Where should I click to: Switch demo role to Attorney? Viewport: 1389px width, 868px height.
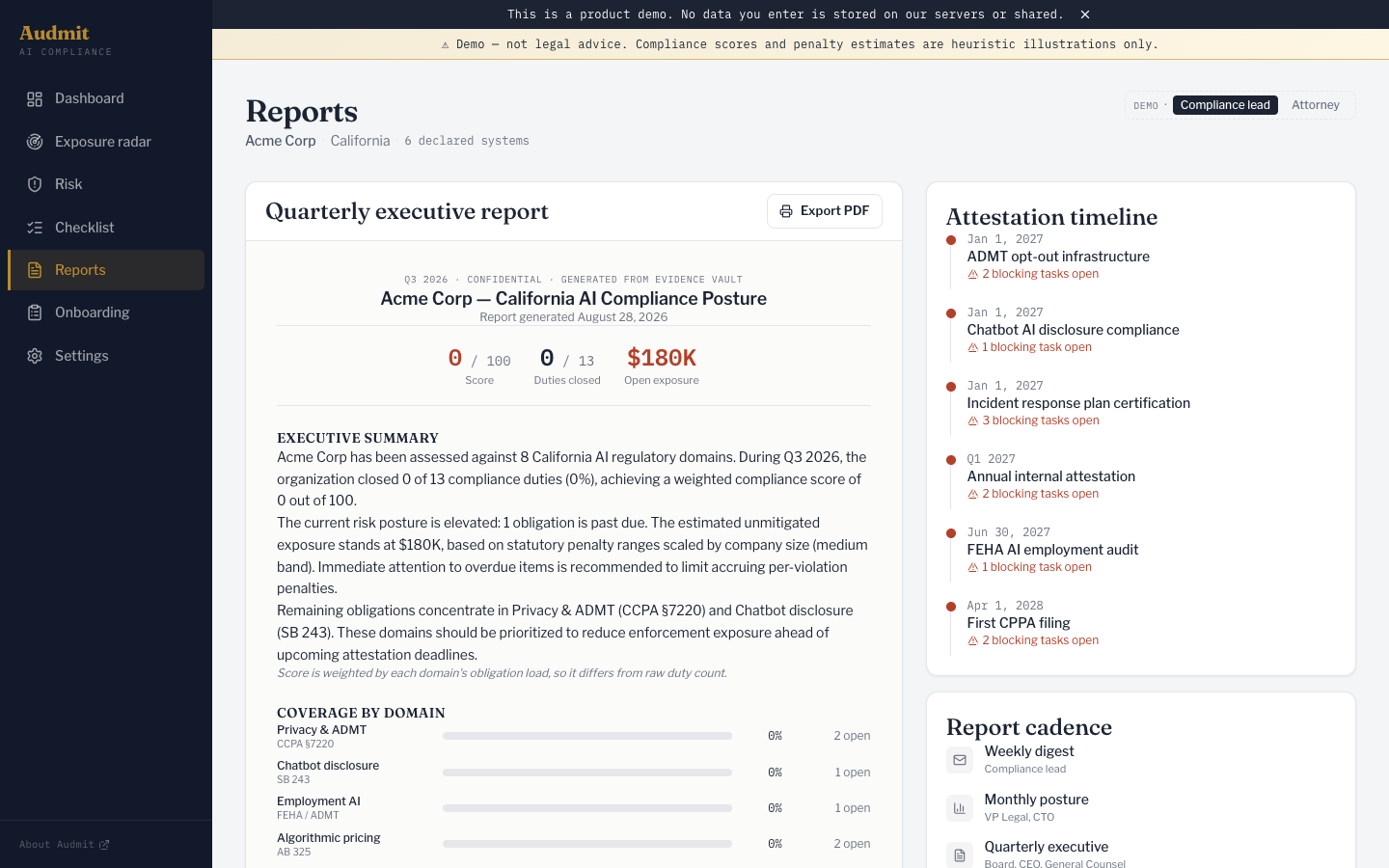pyautogui.click(x=1316, y=105)
